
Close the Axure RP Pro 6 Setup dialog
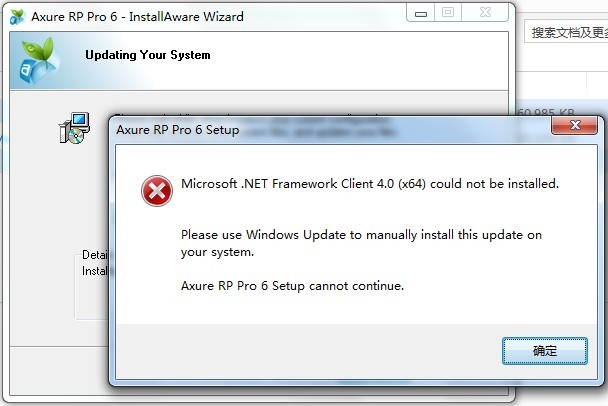tap(574, 125)
